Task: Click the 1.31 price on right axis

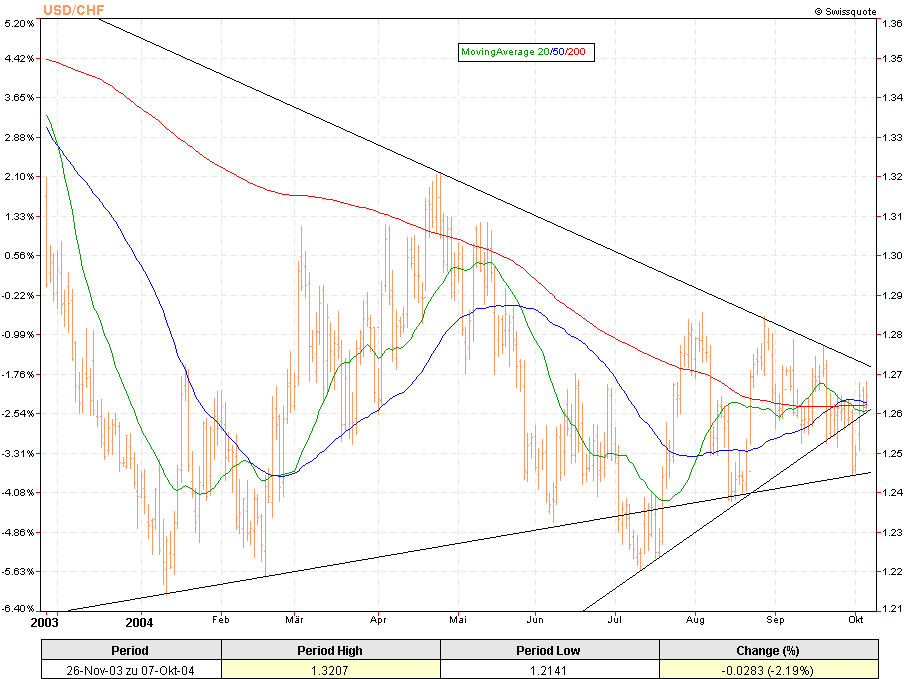Action: pyautogui.click(x=892, y=216)
